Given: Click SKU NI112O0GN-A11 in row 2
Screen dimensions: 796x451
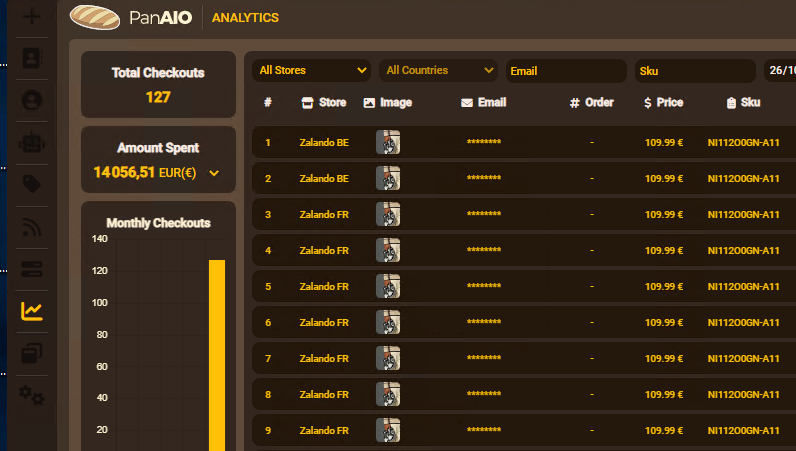Looking at the screenshot, I should tap(743, 179).
